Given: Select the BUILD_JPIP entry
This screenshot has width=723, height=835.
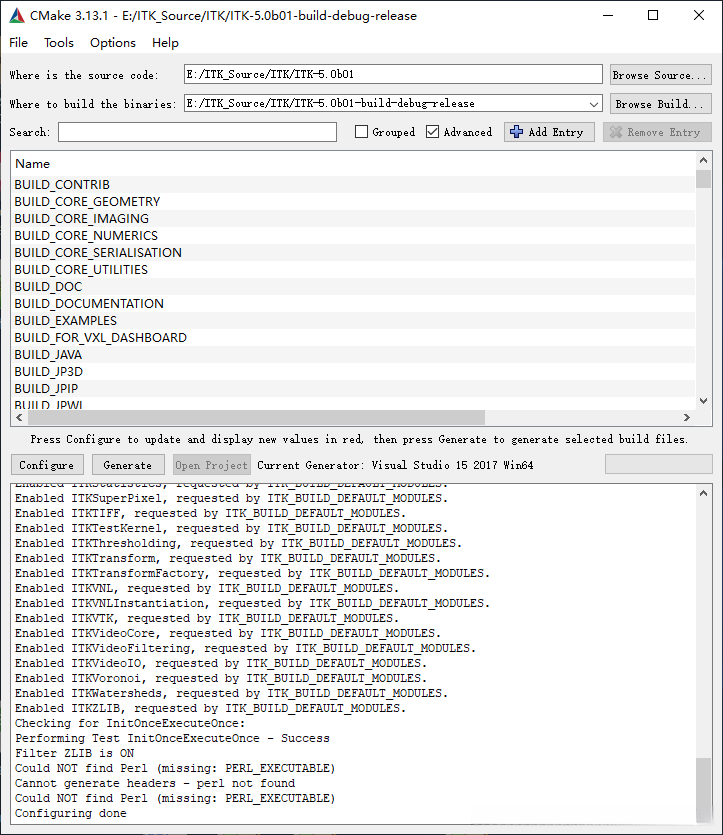Looking at the screenshot, I should [354, 389].
